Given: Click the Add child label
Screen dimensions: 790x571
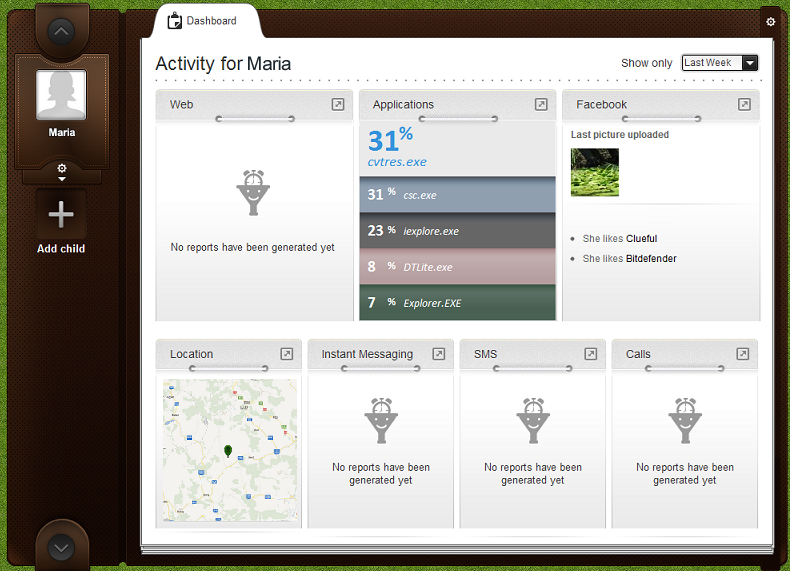Looking at the screenshot, I should 61,249.
